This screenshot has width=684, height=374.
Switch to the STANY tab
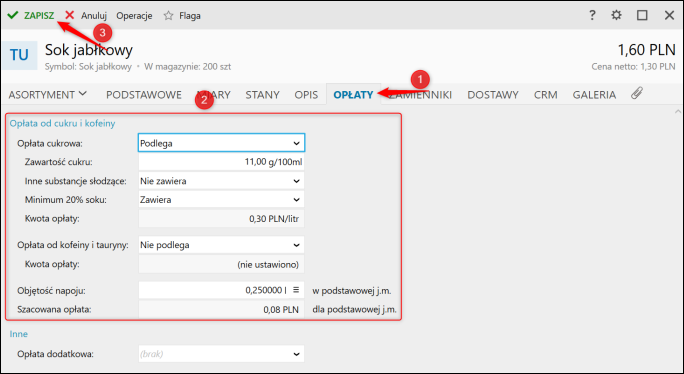(x=262, y=95)
